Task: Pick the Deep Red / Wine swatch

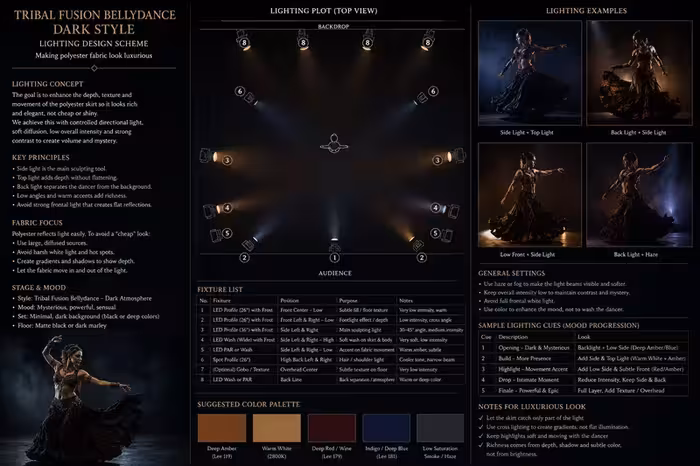Action: tap(332, 428)
